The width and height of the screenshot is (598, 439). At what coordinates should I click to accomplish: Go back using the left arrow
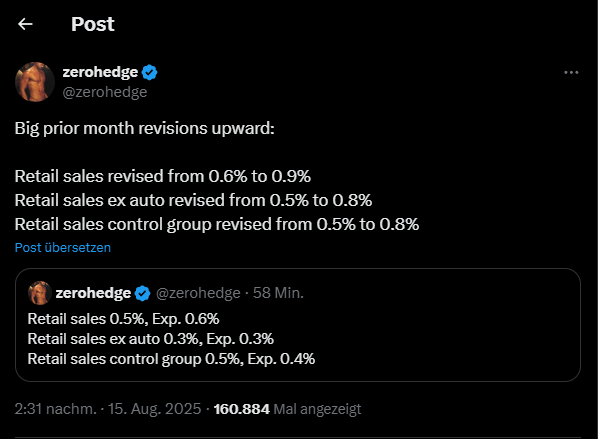tap(25, 24)
